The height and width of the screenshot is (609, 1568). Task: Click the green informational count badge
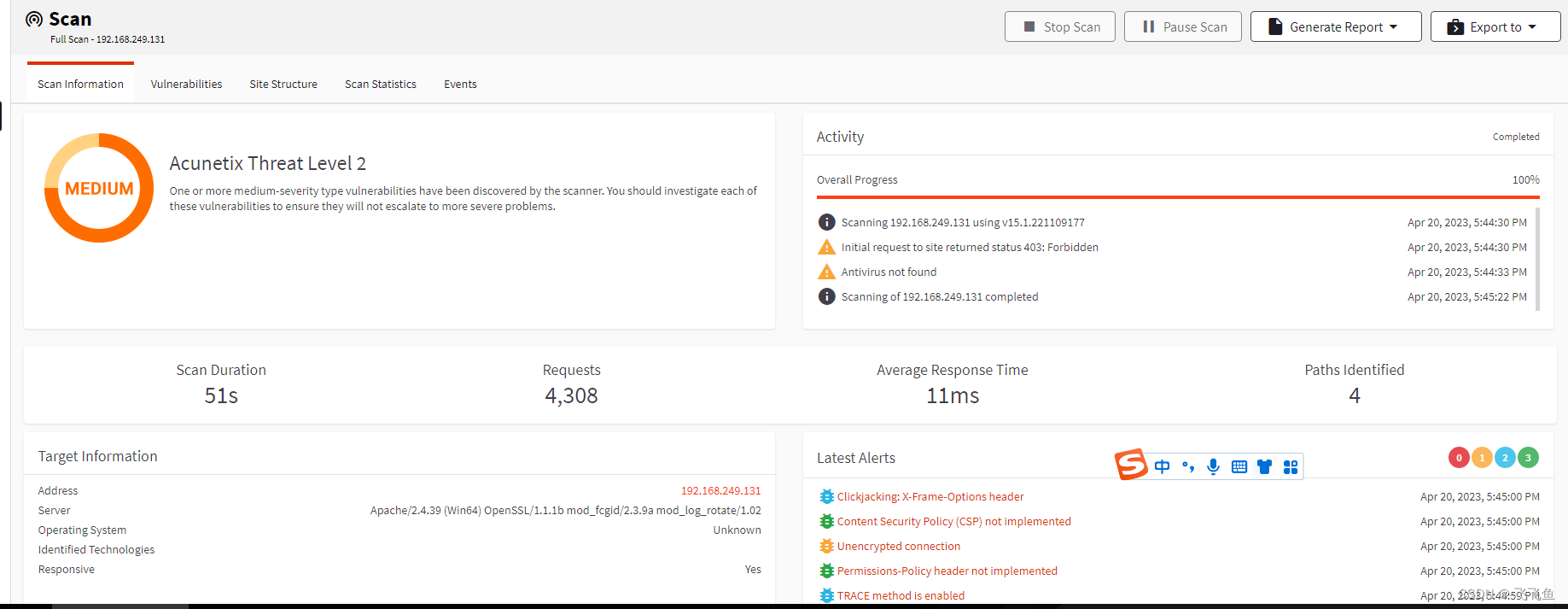pyautogui.click(x=1528, y=458)
